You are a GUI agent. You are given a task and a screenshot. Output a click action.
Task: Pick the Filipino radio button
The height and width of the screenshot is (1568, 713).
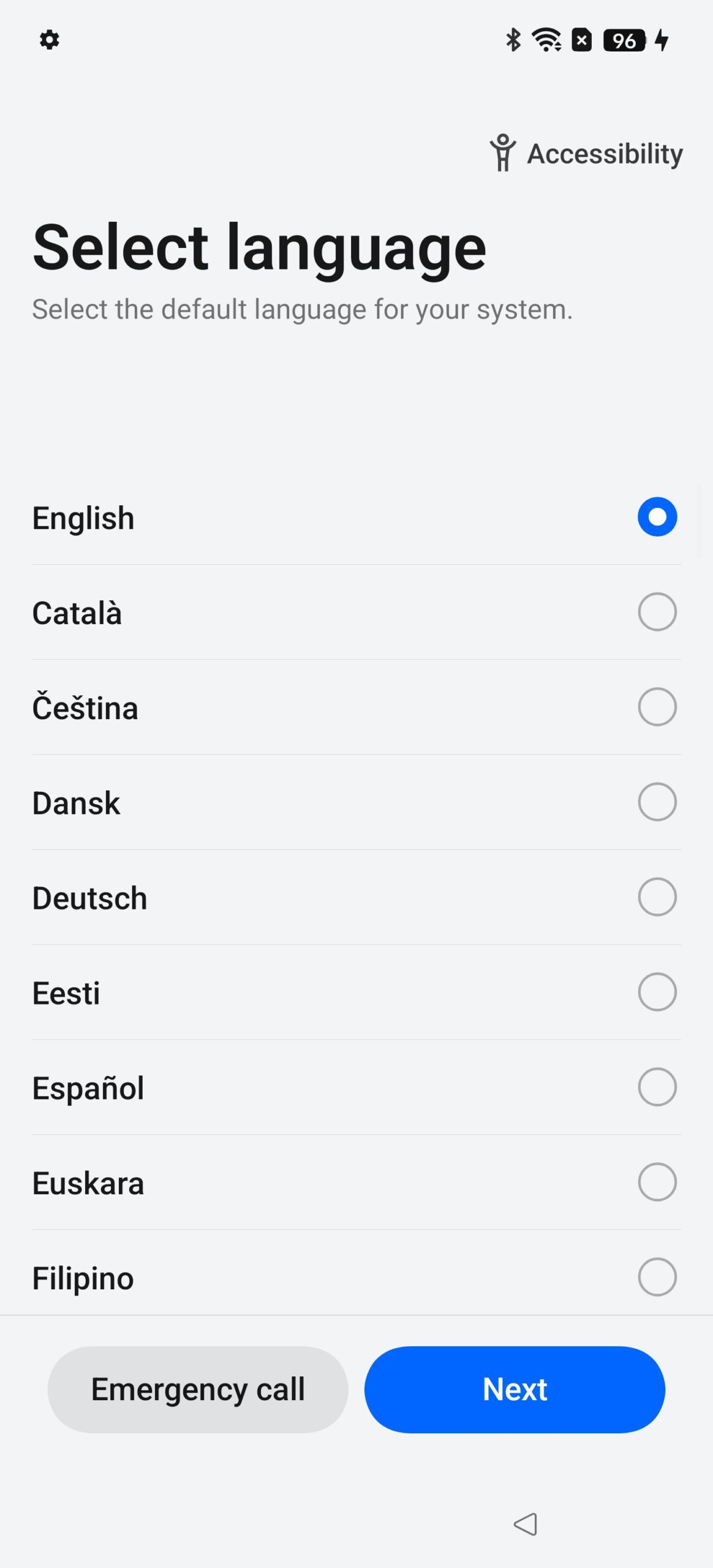click(657, 1277)
